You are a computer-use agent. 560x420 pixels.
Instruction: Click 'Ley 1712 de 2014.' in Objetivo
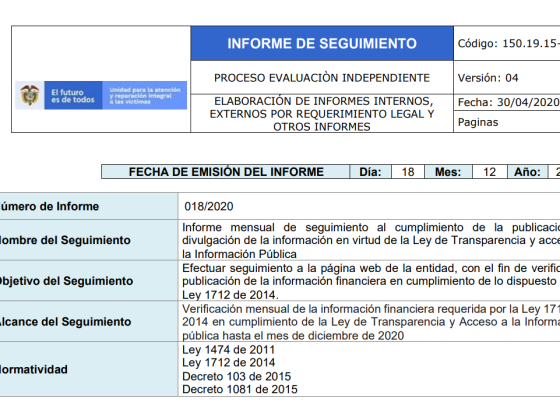pos(230,295)
